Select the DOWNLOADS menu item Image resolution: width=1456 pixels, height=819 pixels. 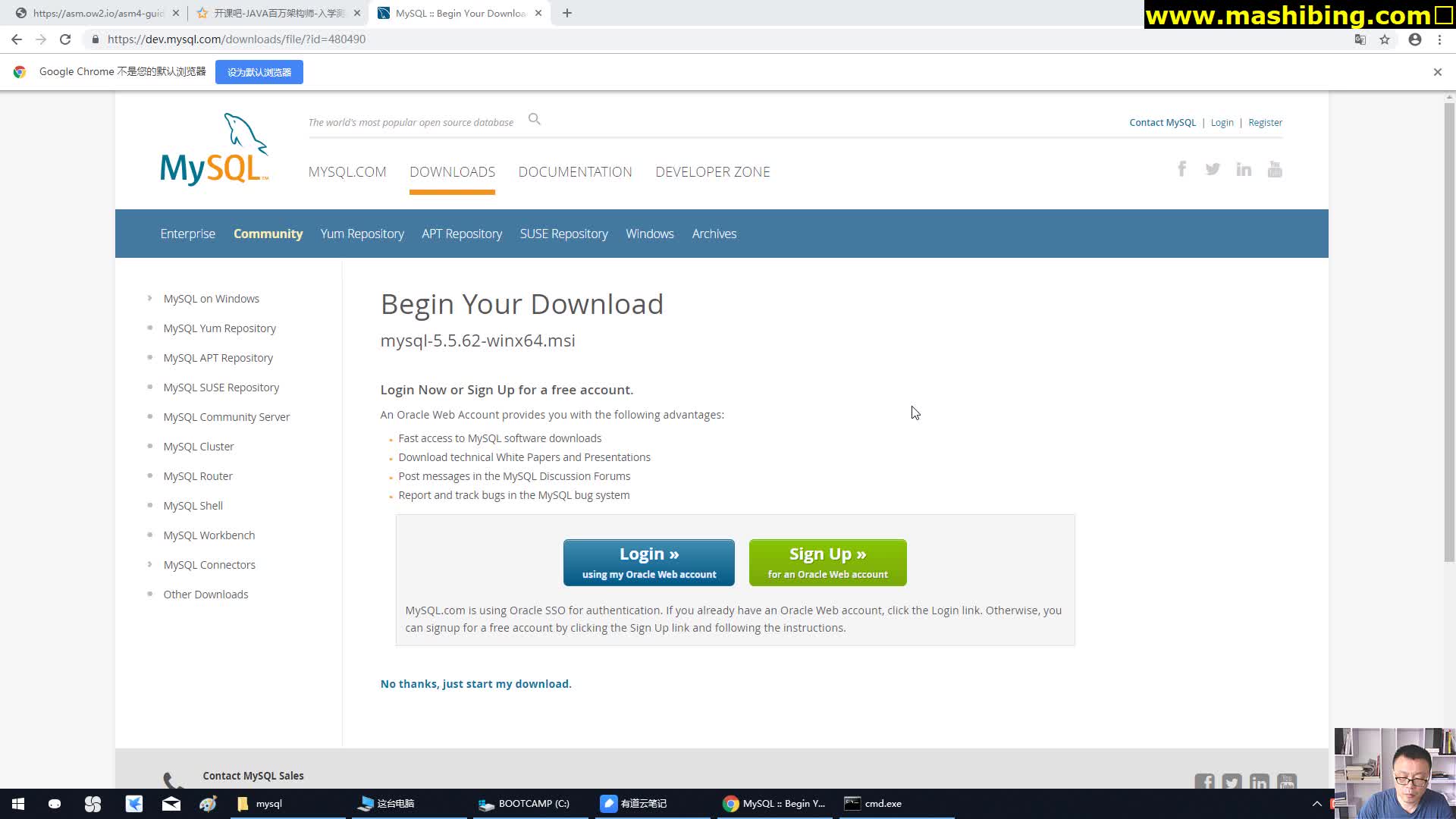[x=452, y=172]
